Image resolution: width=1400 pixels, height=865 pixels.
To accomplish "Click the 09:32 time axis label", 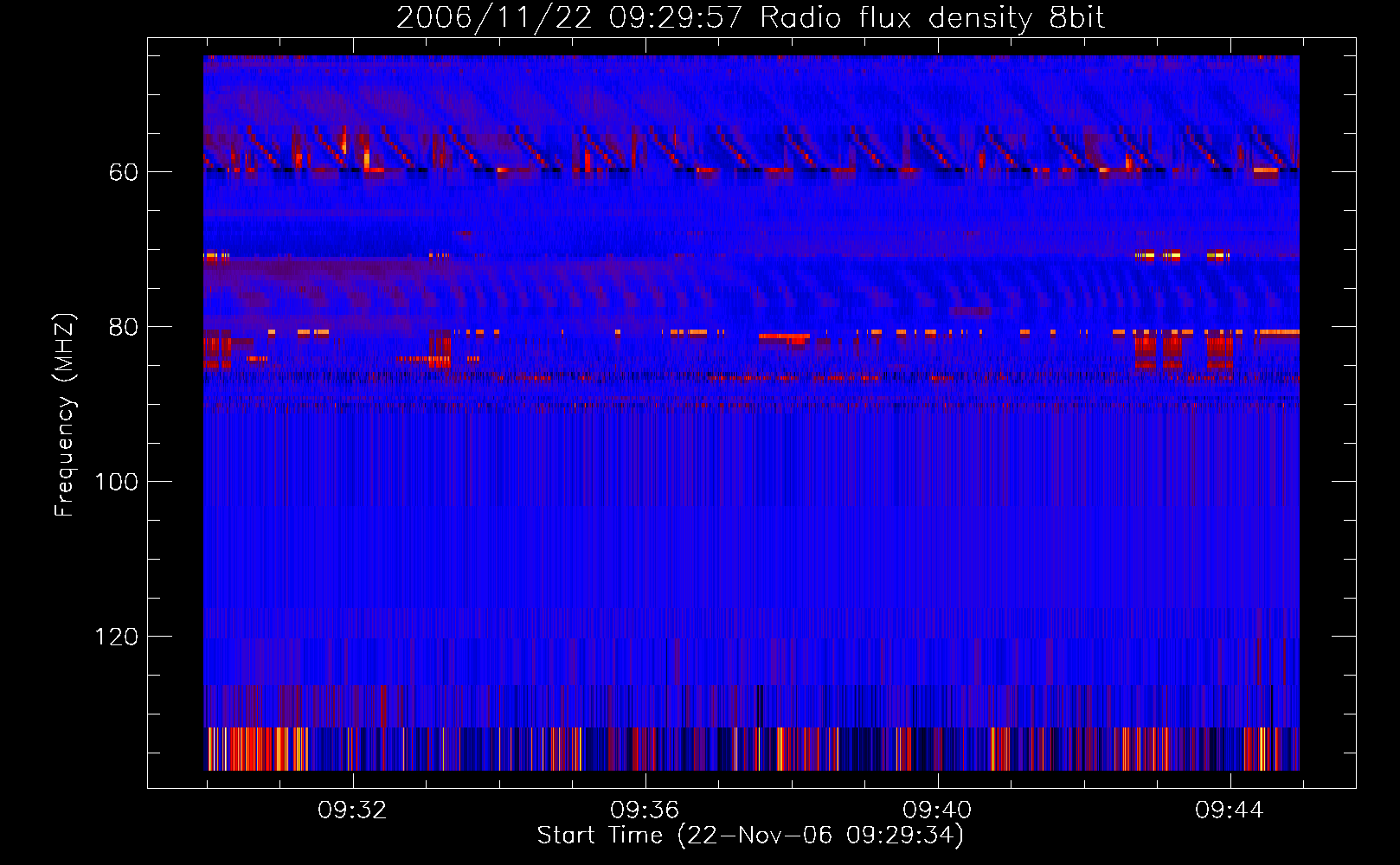I will (352, 811).
